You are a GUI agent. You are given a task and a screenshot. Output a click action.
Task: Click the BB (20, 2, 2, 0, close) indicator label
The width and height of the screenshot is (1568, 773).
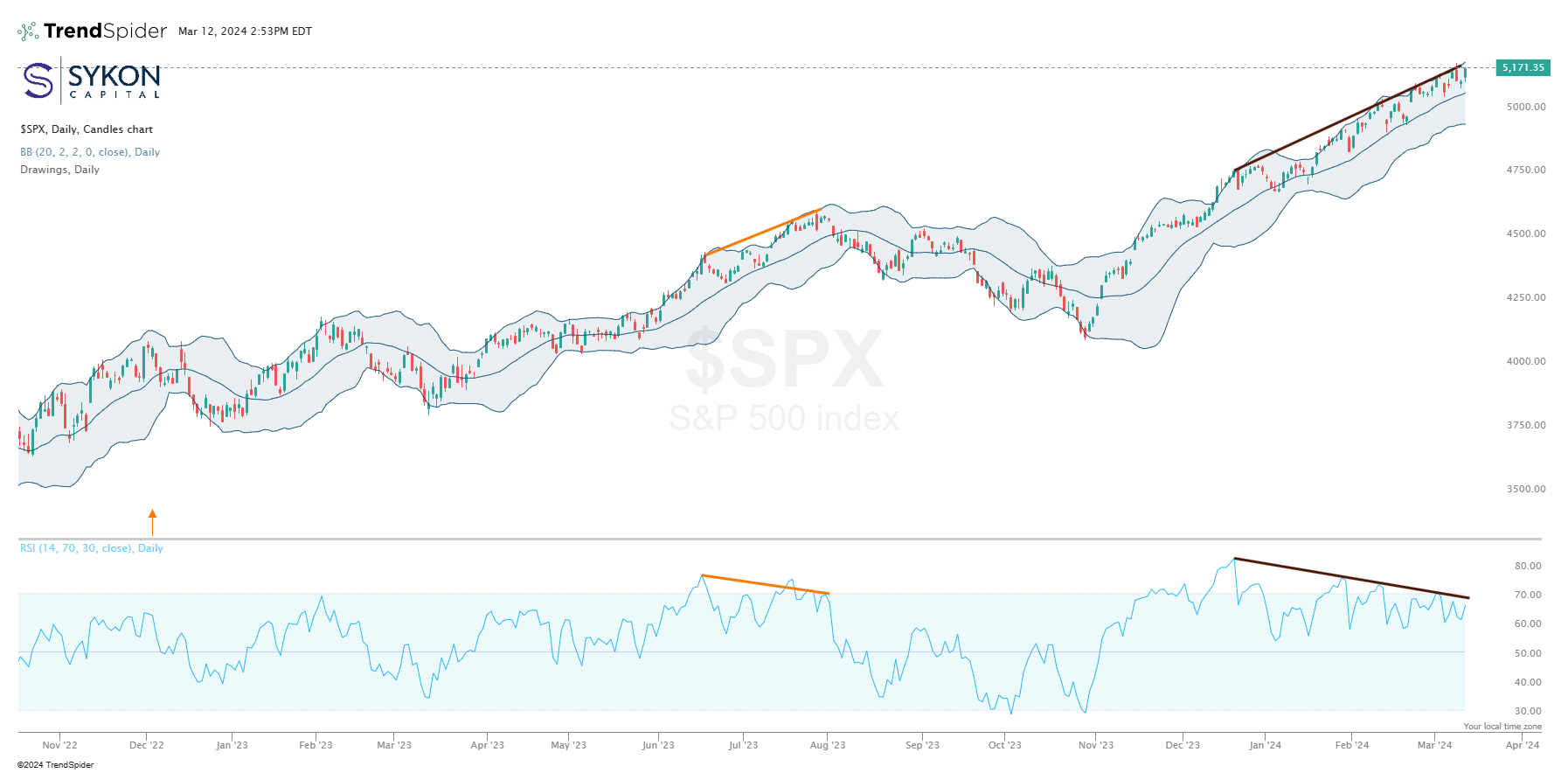point(90,152)
